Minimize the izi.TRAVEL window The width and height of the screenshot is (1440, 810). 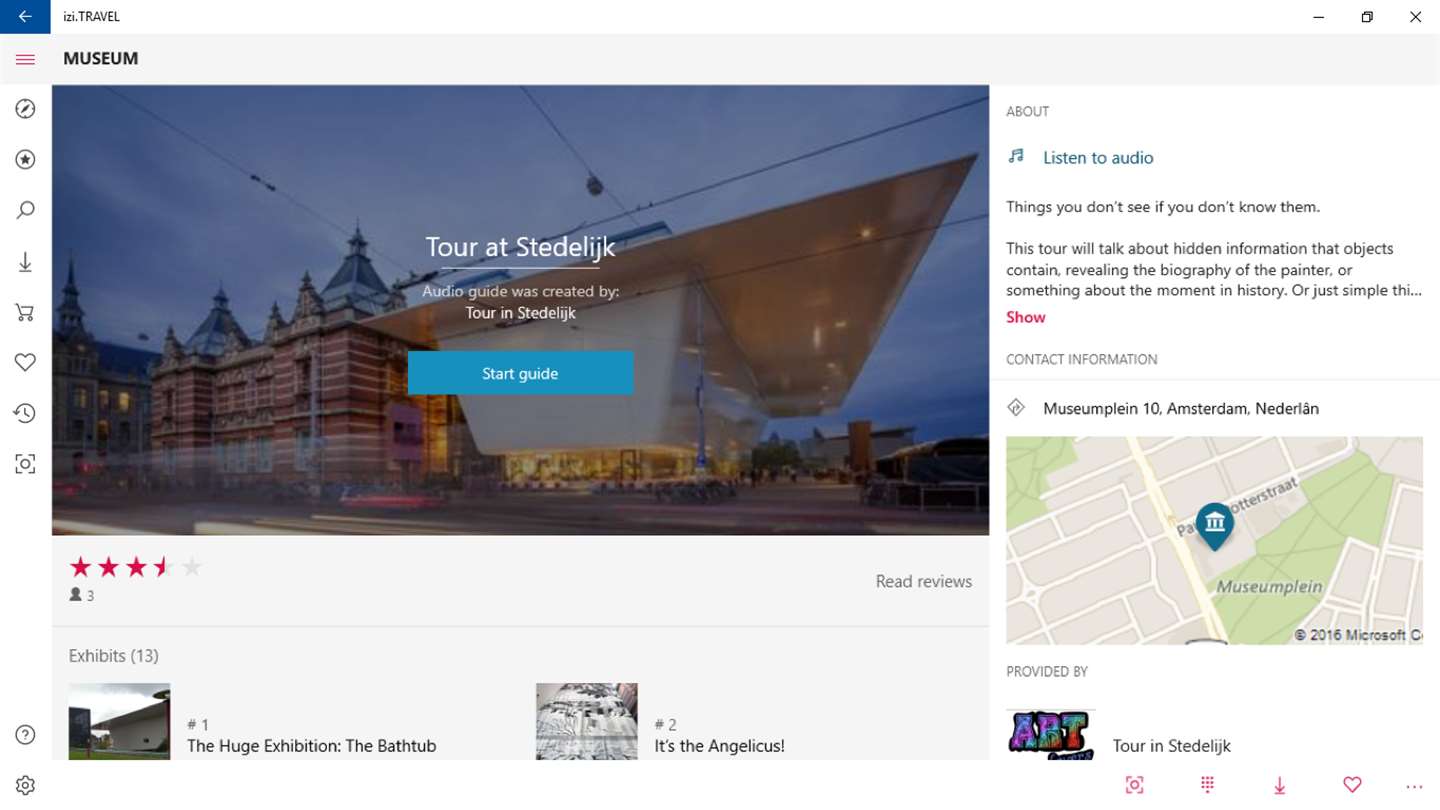1319,17
